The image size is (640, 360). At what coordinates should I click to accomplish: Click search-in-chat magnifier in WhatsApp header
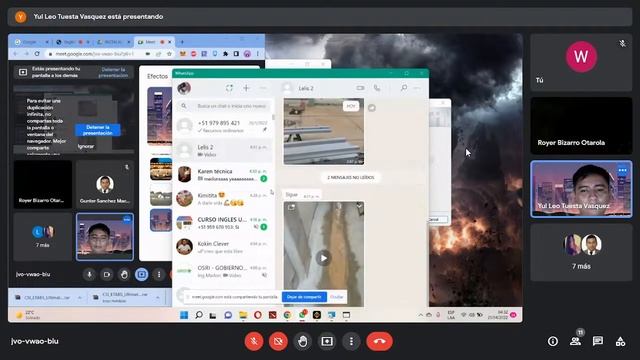click(404, 88)
